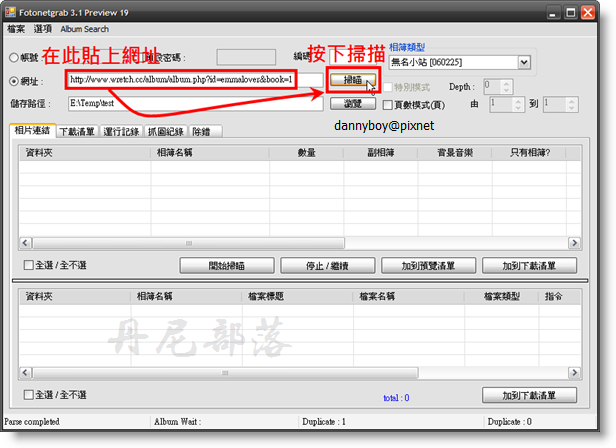The height and width of the screenshot is (448, 616).
Task: Switch to the 相片連結 tab
Action: pyautogui.click(x=32, y=130)
